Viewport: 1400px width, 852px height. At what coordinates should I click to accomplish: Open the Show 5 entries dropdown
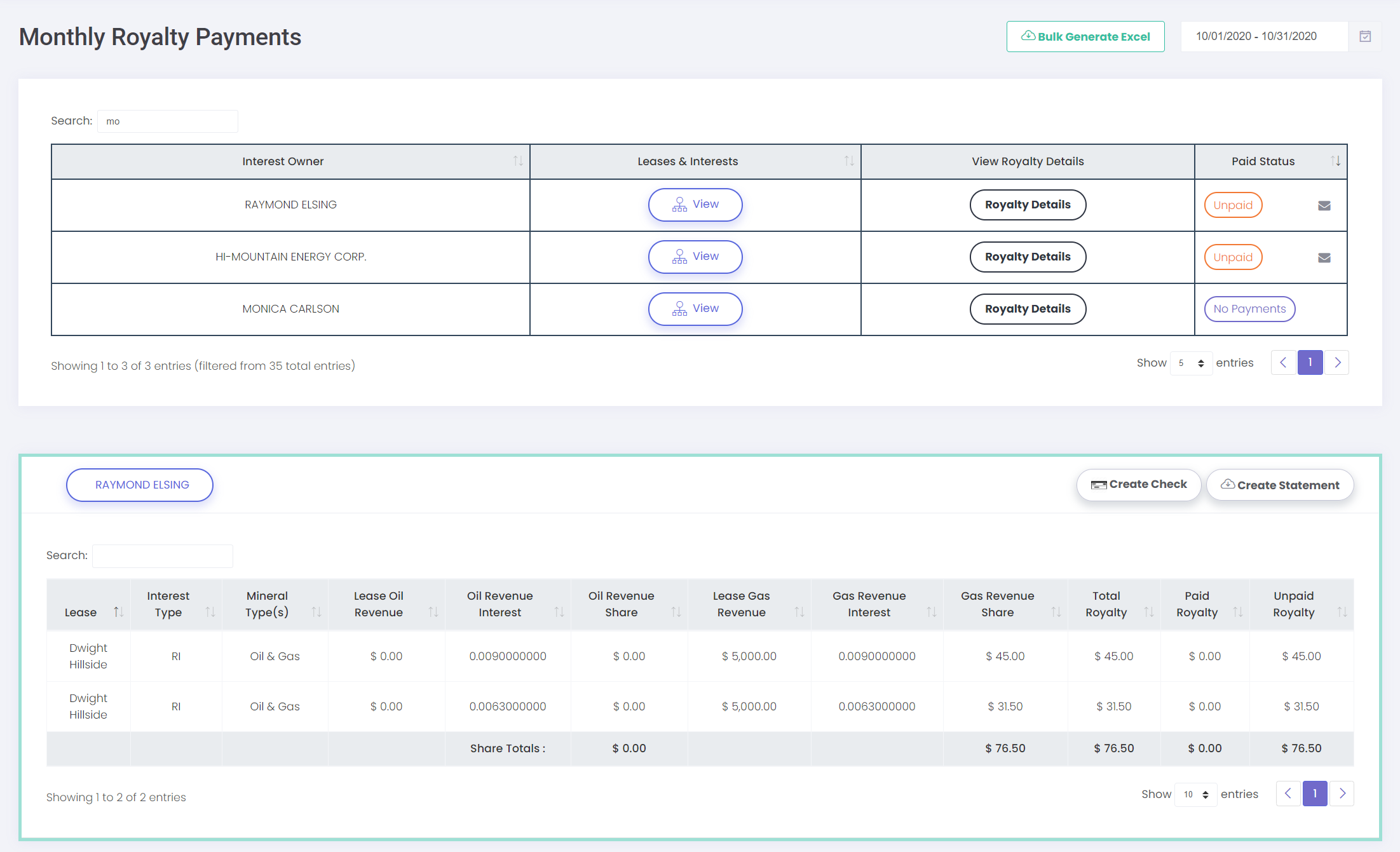(x=1191, y=363)
